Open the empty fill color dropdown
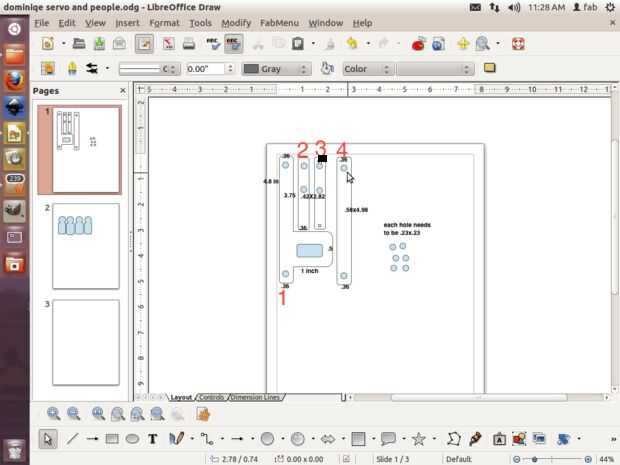Viewport: 620px width, 465px height. (435, 69)
